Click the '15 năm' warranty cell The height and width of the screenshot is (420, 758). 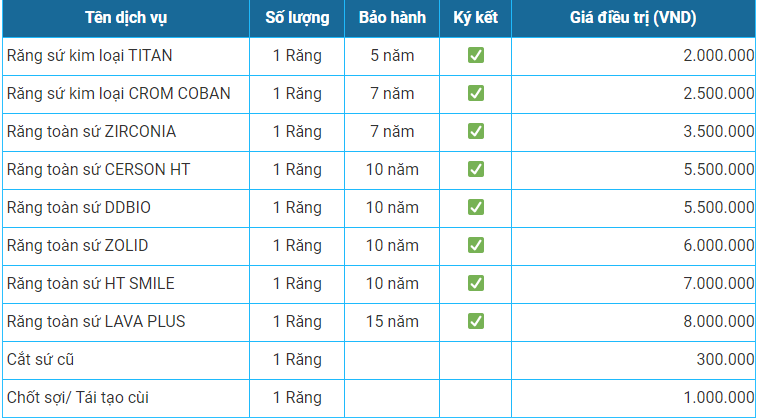[x=392, y=322]
